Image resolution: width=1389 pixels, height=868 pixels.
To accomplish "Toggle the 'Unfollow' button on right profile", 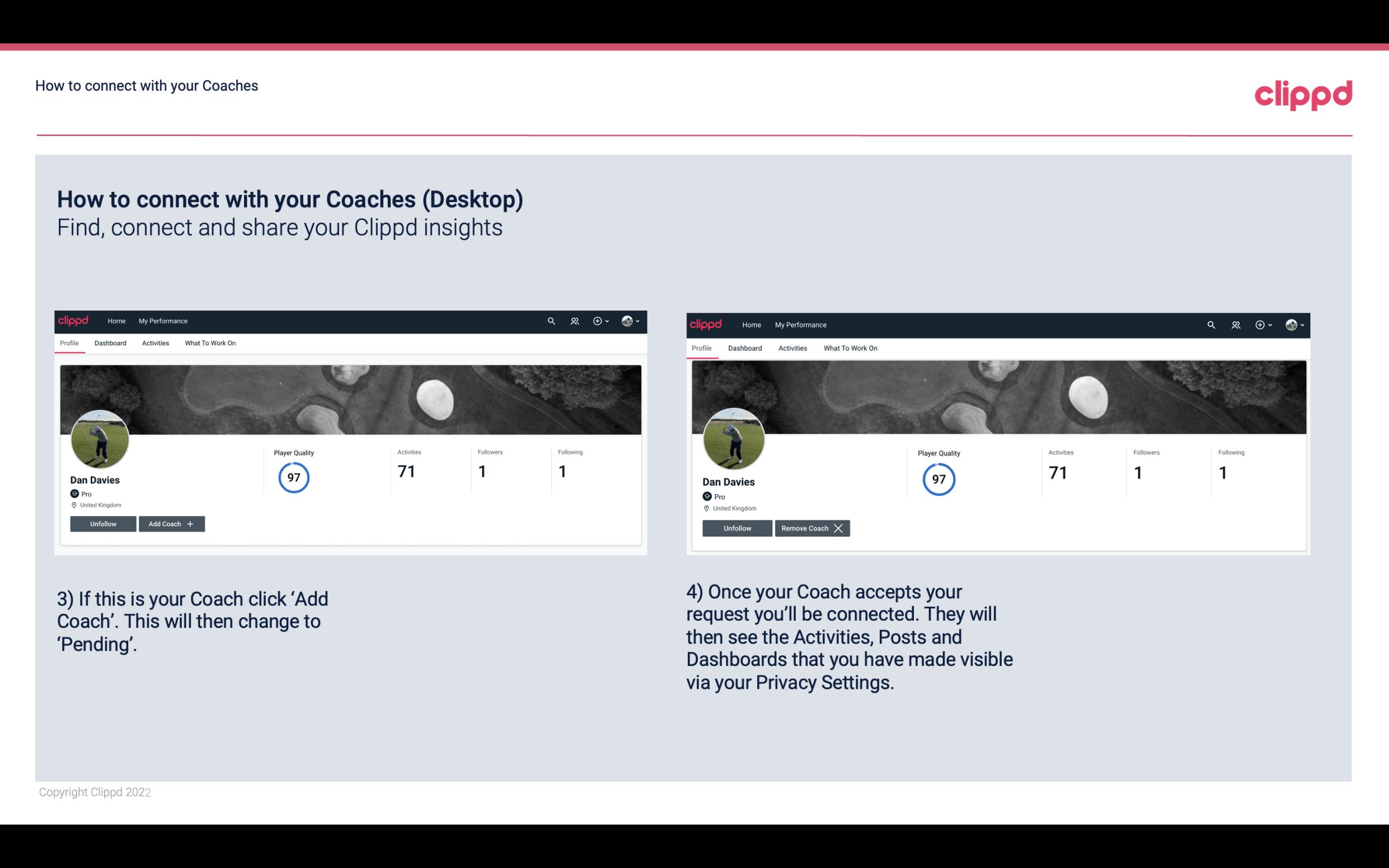I will 736,528.
